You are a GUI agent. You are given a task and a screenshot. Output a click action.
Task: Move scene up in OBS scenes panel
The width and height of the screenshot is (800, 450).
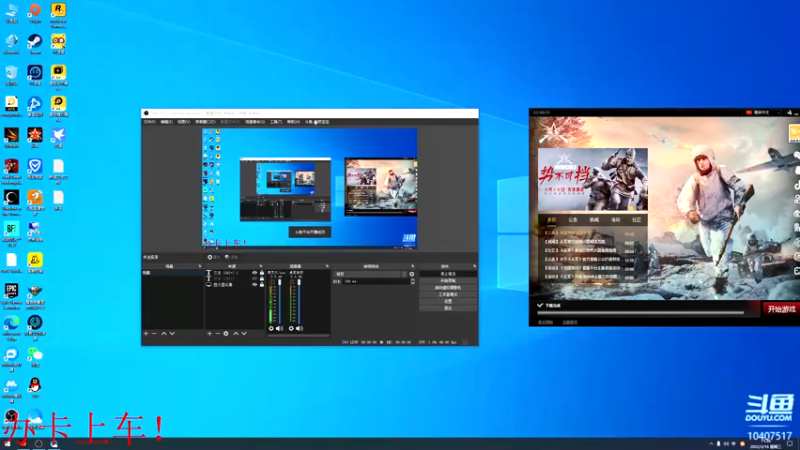(x=164, y=334)
